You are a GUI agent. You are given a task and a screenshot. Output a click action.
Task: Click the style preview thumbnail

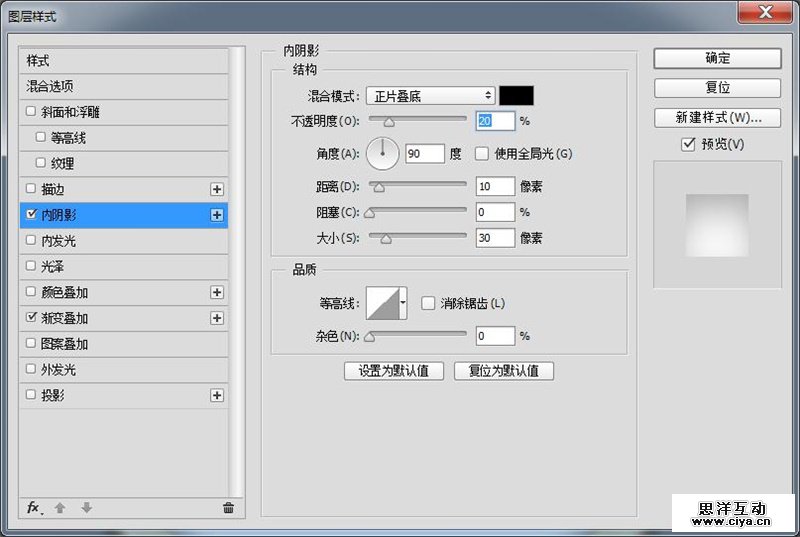tap(717, 225)
